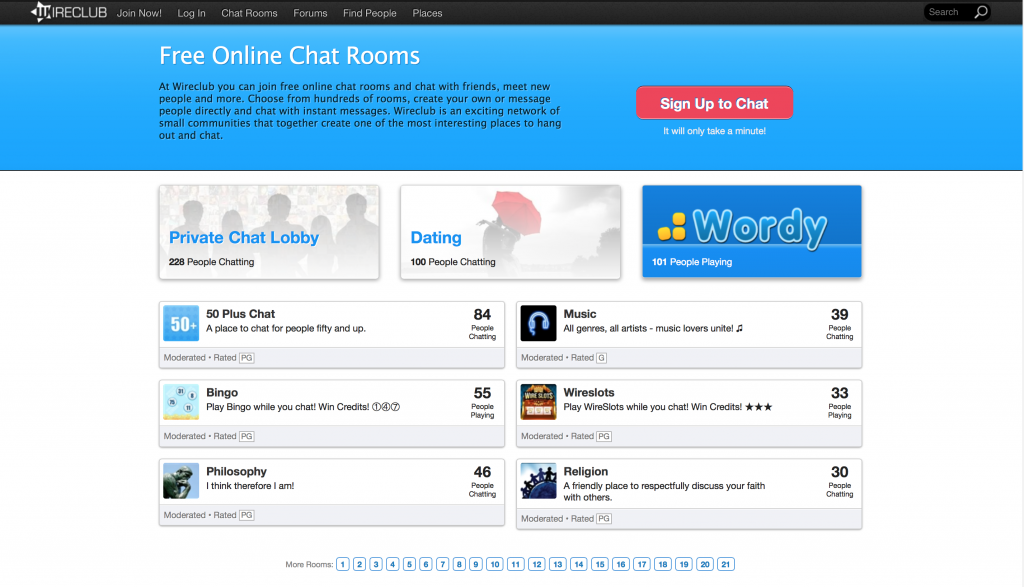1024x587 pixels.
Task: Open the Chat Rooms menu item
Action: pos(249,13)
